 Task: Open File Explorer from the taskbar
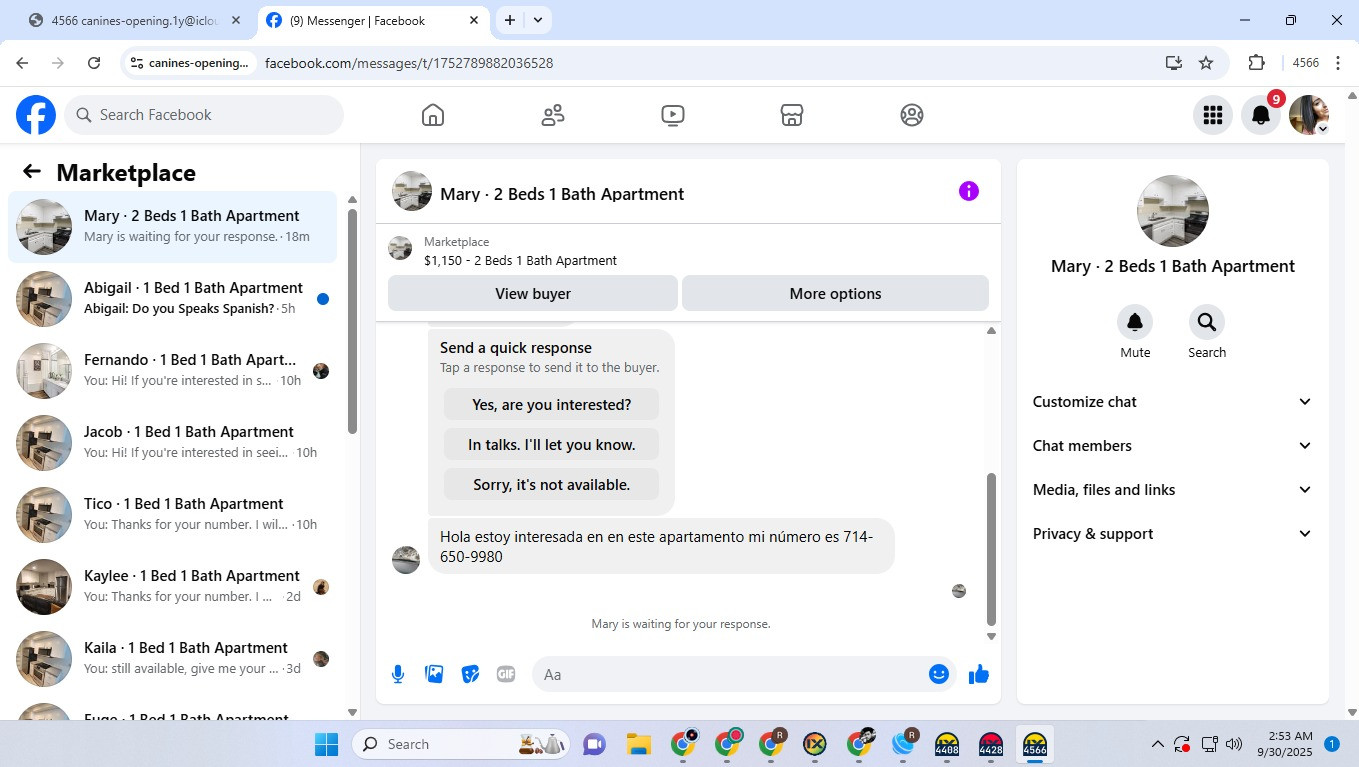click(638, 744)
